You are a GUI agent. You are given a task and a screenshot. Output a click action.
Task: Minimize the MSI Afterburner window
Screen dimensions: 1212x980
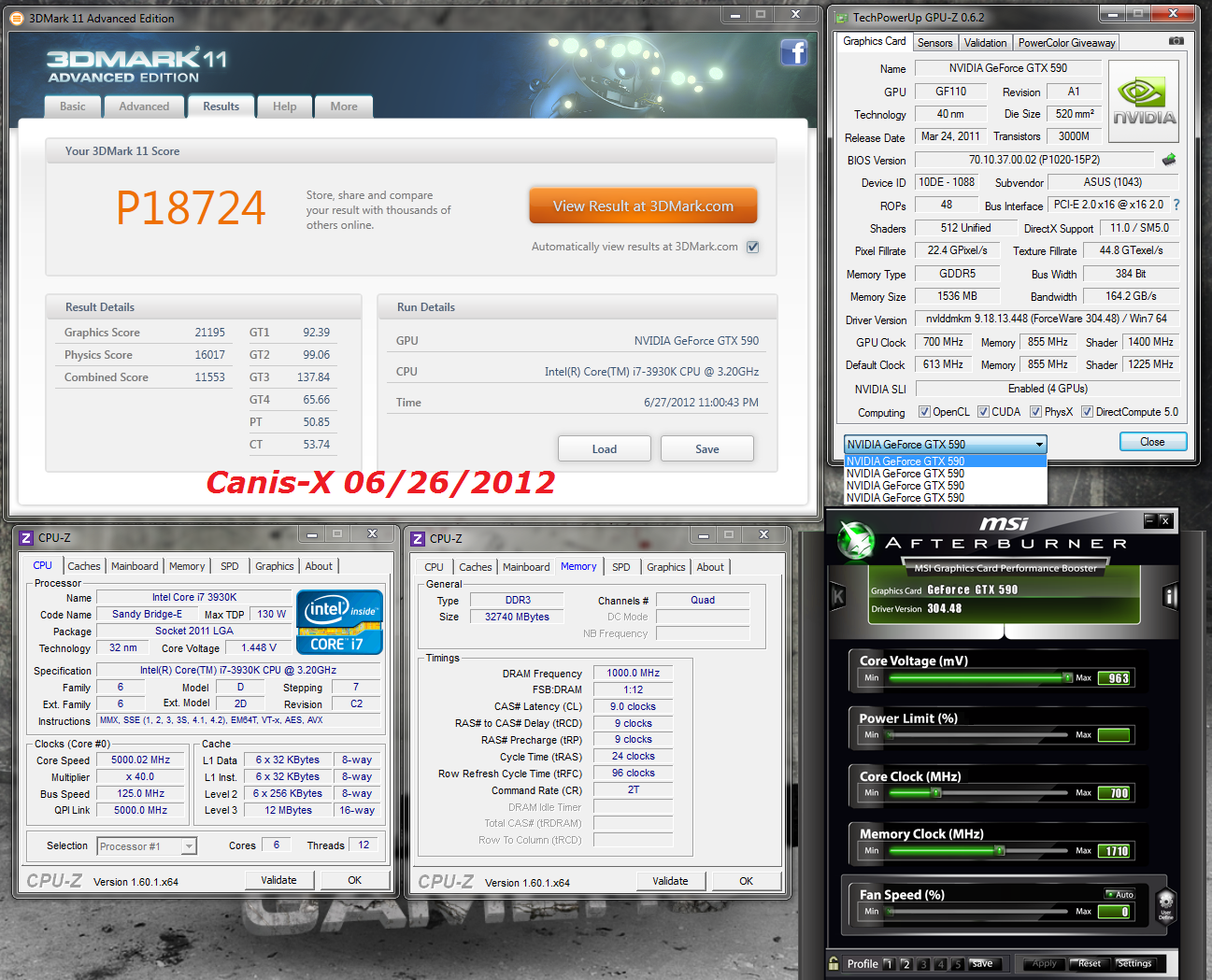click(1149, 520)
